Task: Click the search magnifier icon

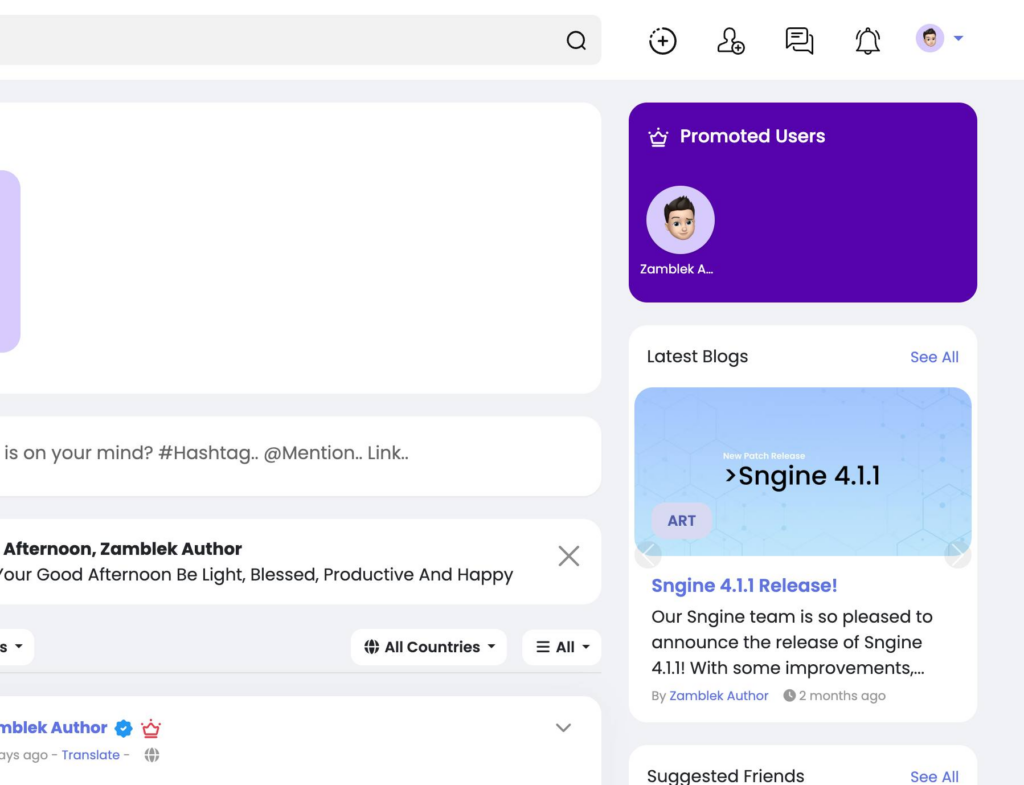Action: click(576, 41)
